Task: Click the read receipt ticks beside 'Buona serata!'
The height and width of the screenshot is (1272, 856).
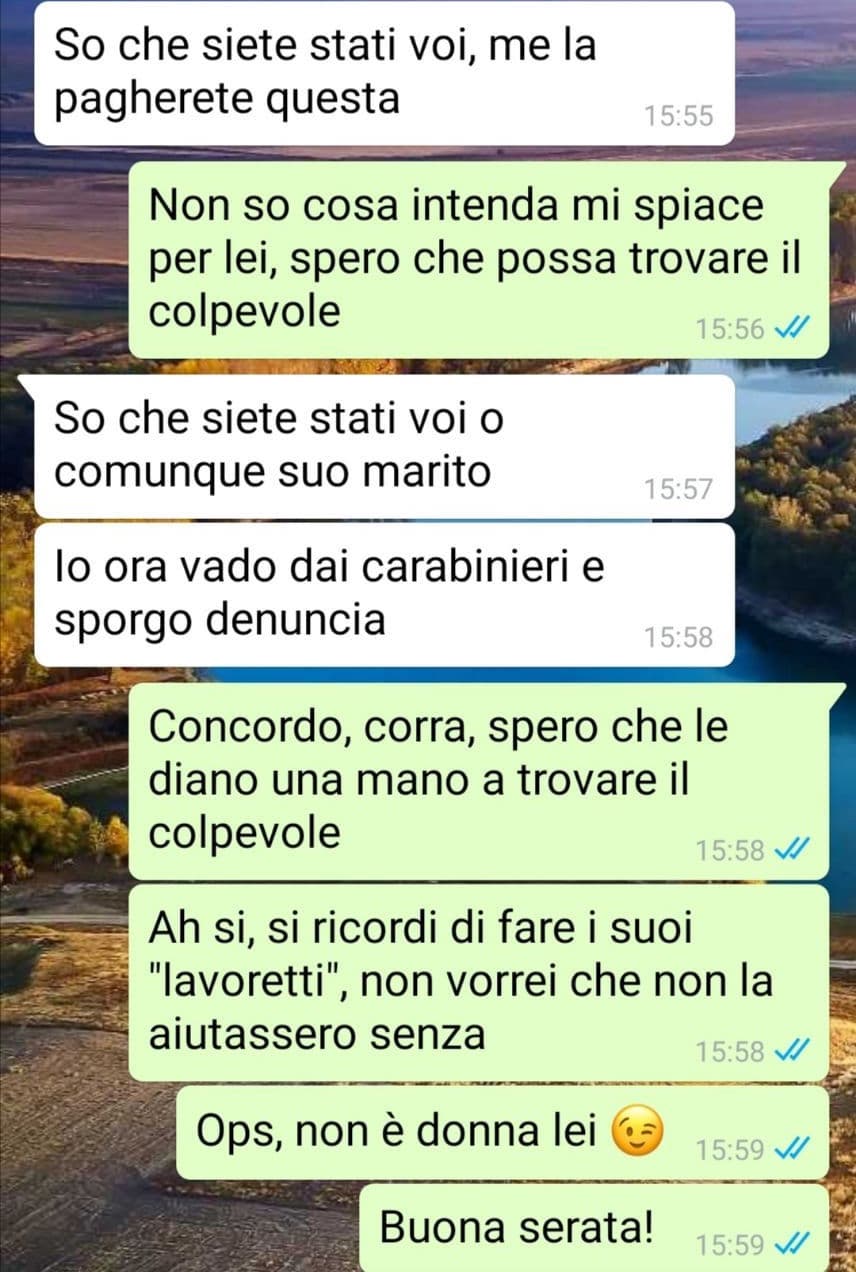Action: tap(791, 1244)
